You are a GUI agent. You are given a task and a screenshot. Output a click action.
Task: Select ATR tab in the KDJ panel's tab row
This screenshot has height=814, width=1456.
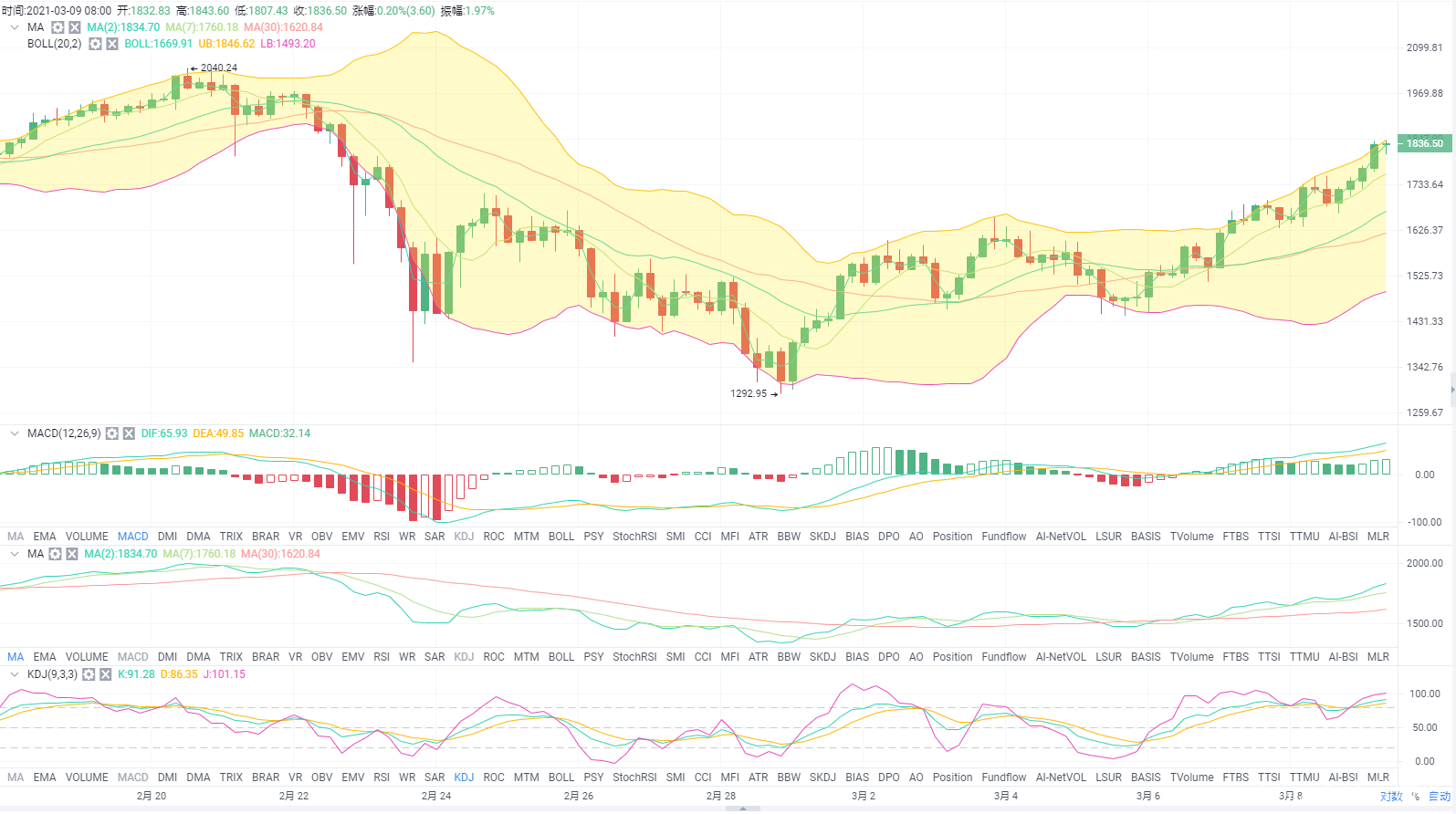coord(759,777)
